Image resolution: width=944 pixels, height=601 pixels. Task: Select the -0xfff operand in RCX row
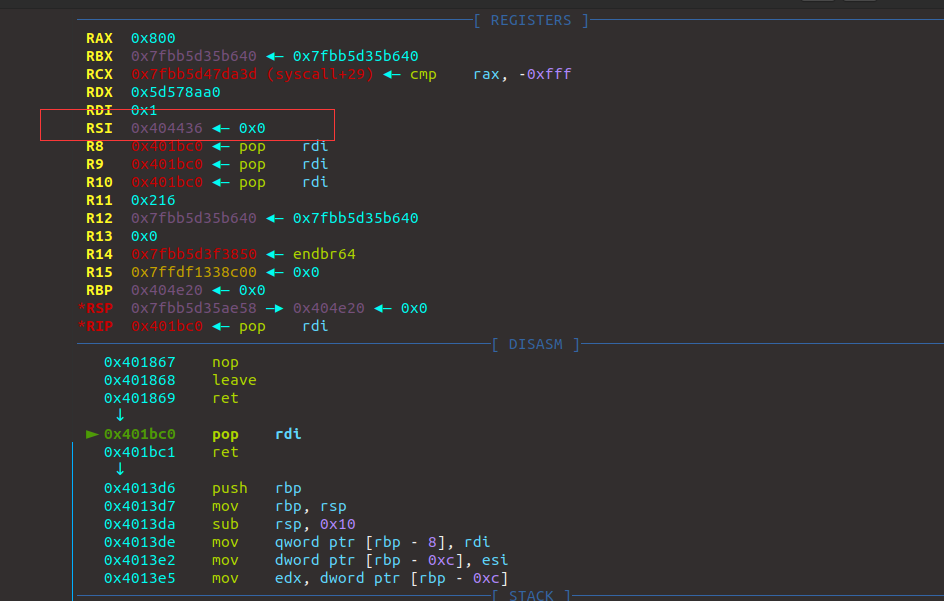point(544,74)
